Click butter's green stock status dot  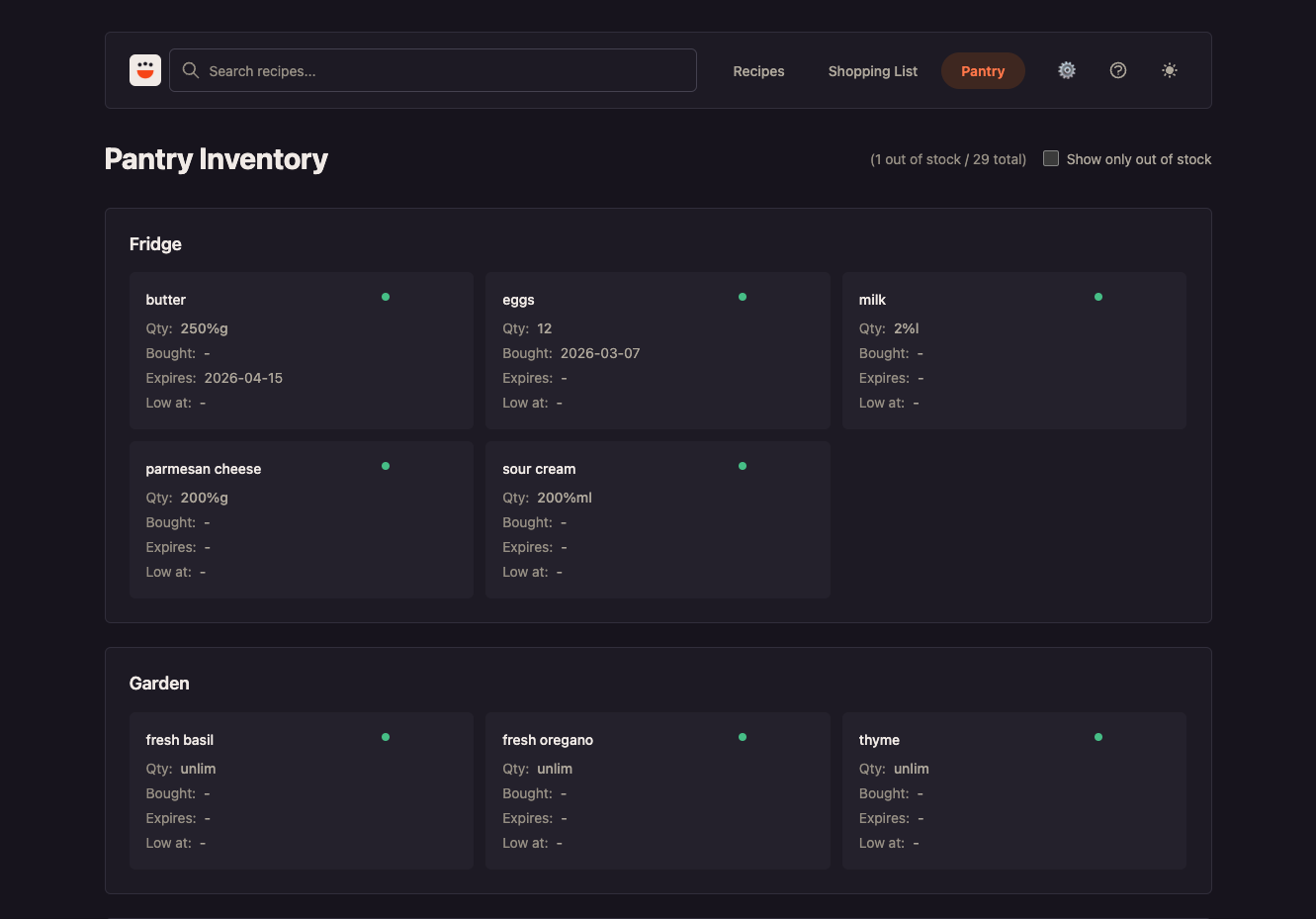tap(386, 297)
